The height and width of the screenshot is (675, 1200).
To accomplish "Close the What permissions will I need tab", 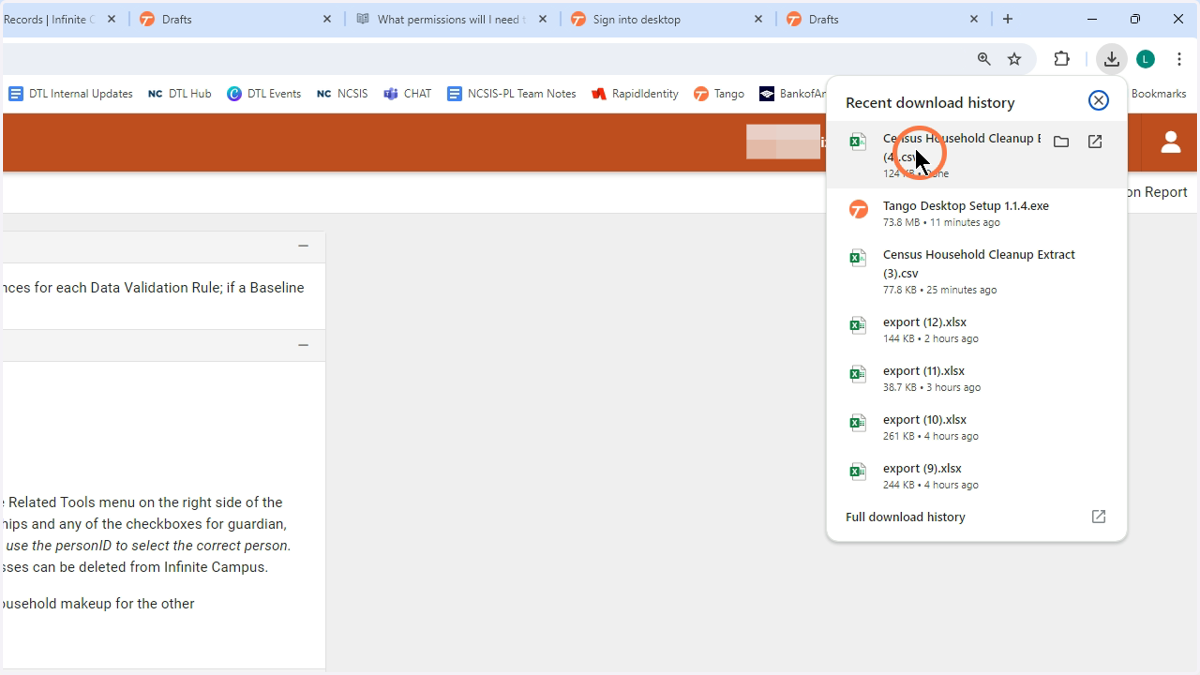I will 542,19.
